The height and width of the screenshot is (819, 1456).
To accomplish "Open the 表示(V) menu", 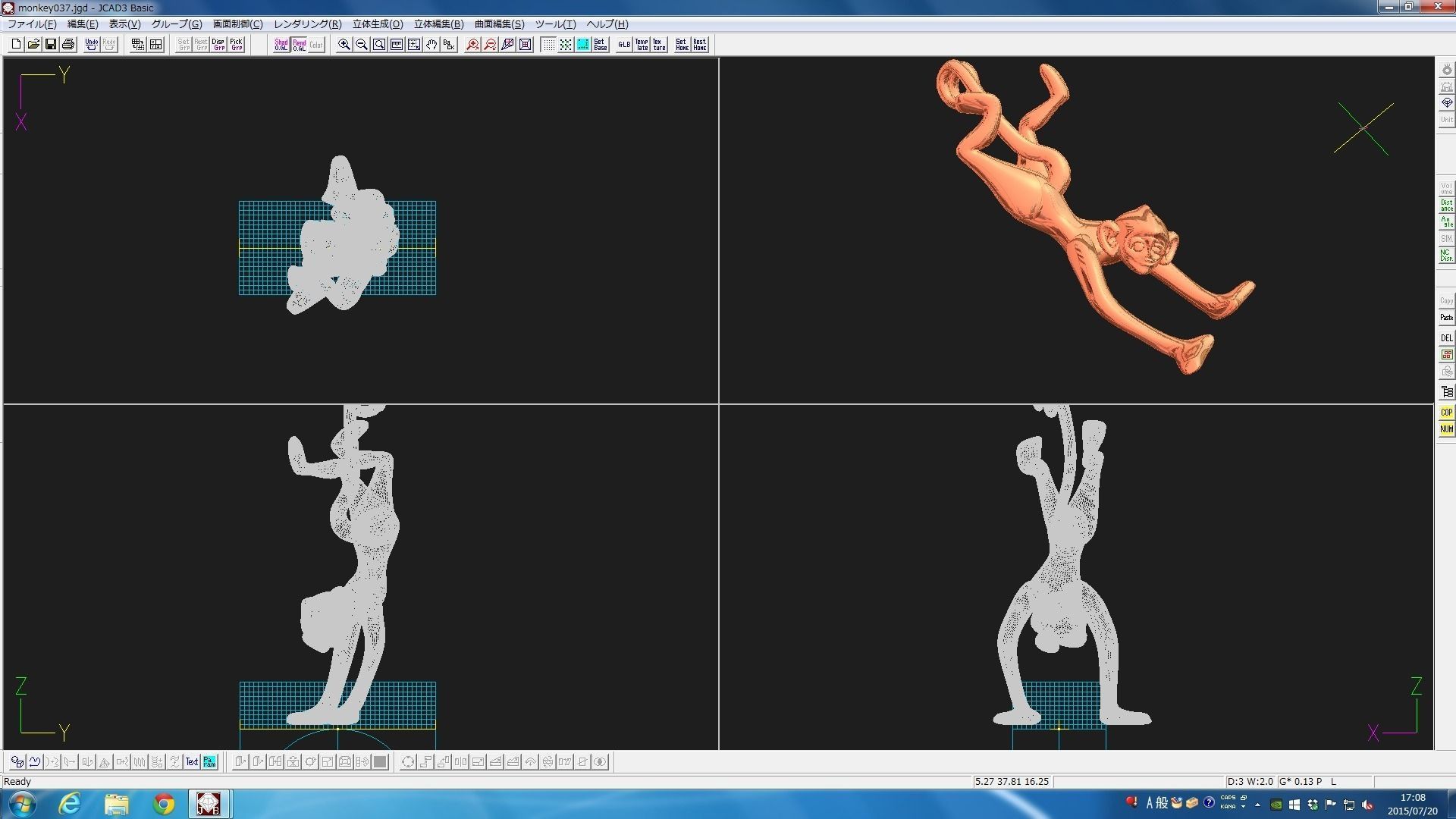I will coord(124,24).
